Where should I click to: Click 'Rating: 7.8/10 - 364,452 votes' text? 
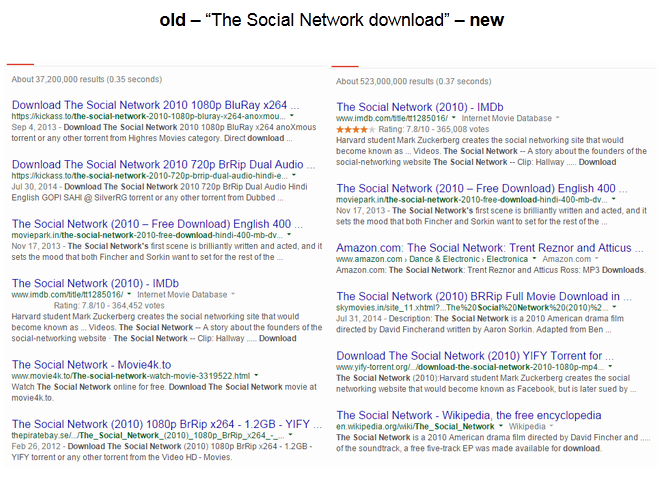(x=109, y=305)
